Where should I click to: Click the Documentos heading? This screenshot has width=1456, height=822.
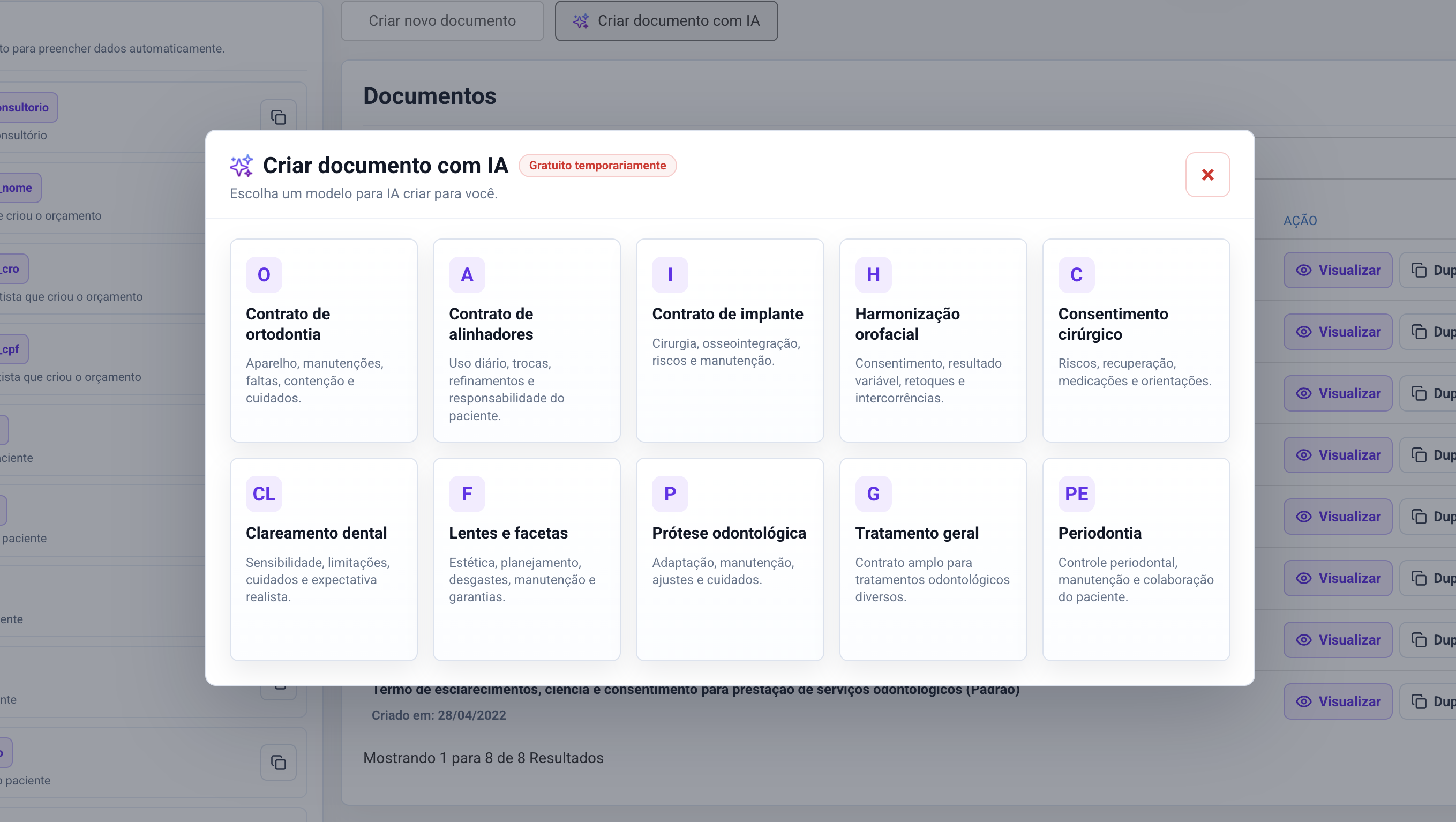click(x=430, y=96)
